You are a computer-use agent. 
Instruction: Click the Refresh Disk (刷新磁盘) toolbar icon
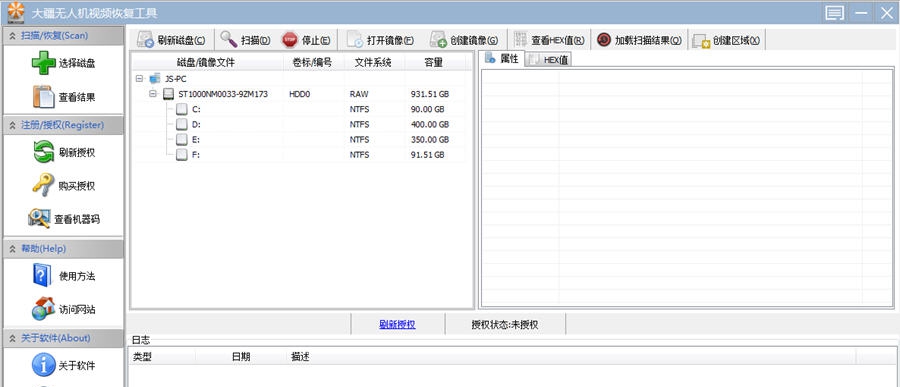pos(146,40)
